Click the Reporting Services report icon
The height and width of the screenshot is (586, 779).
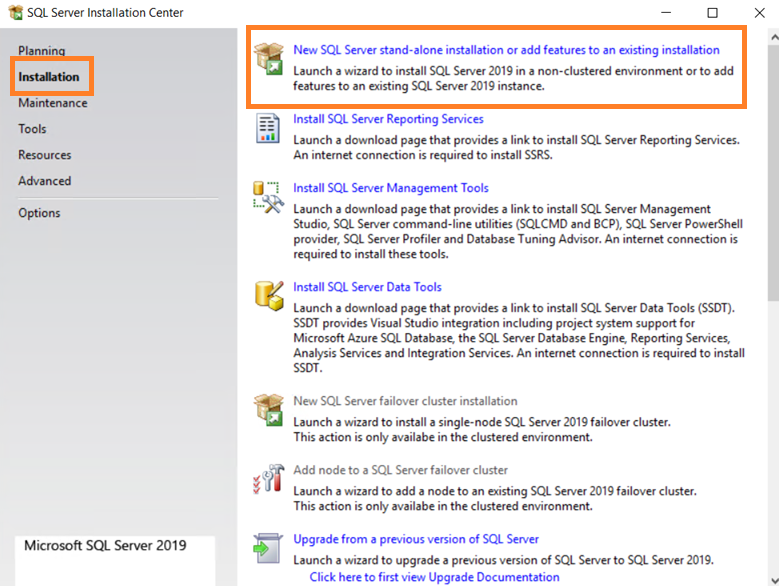[x=268, y=128]
